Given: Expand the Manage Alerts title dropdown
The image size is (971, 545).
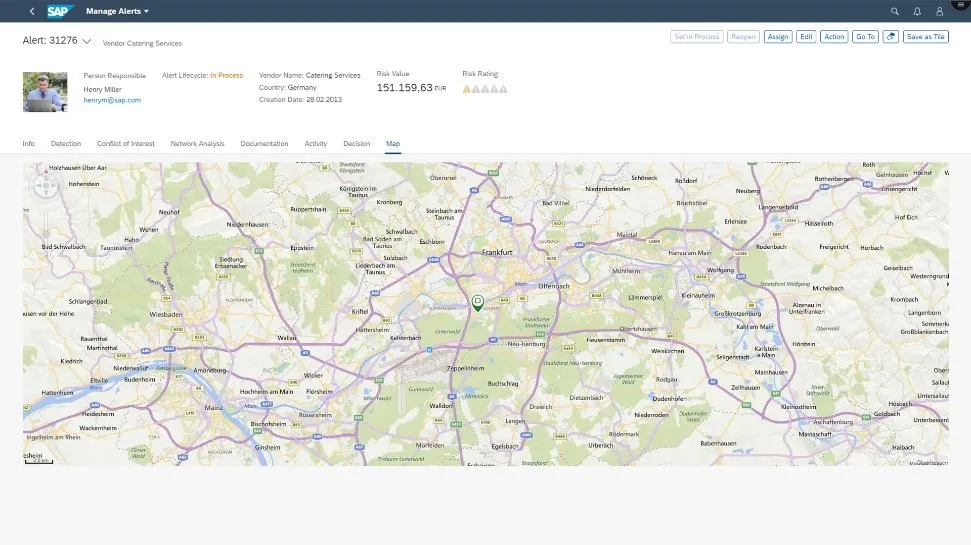Looking at the screenshot, I should point(146,11).
